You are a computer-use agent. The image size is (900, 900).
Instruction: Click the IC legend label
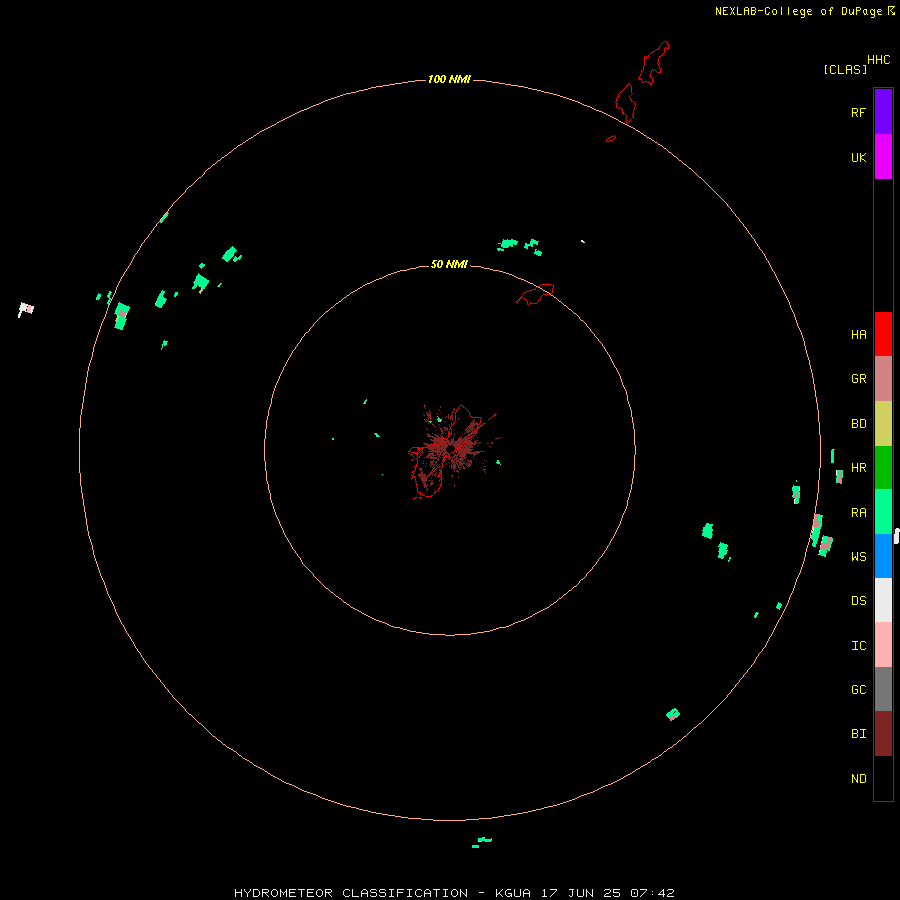coord(858,645)
